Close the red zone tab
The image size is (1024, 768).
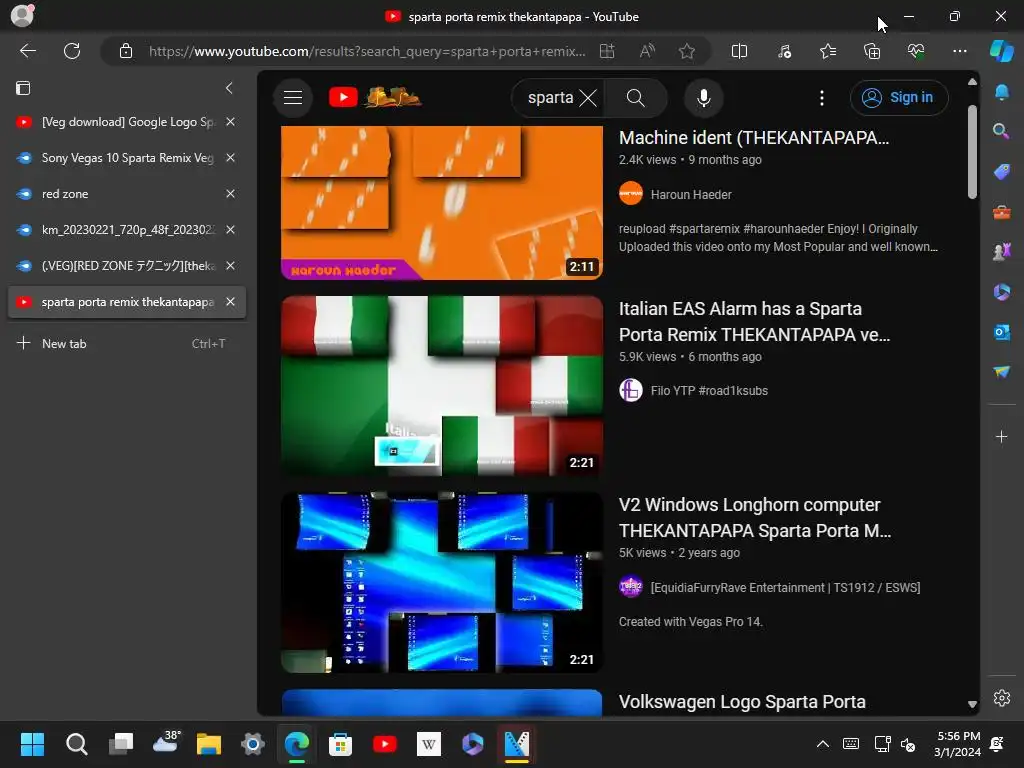pyautogui.click(x=230, y=194)
